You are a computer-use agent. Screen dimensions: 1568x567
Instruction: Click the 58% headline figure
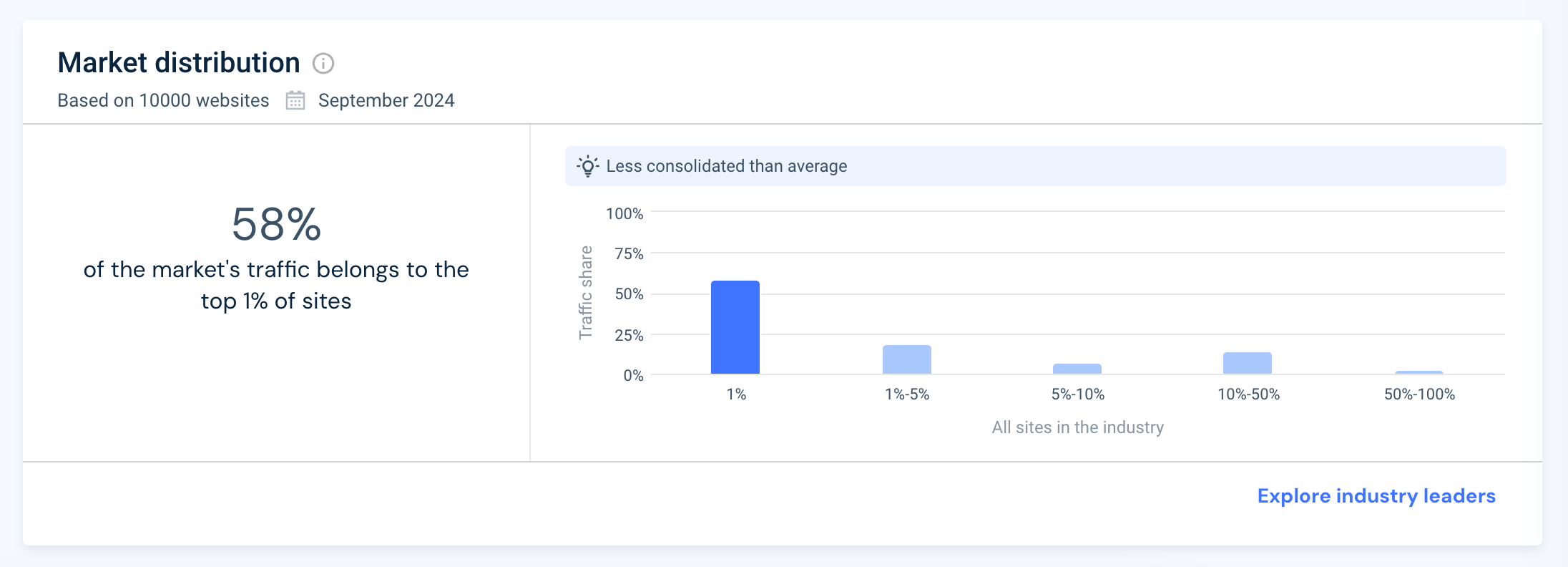(276, 224)
